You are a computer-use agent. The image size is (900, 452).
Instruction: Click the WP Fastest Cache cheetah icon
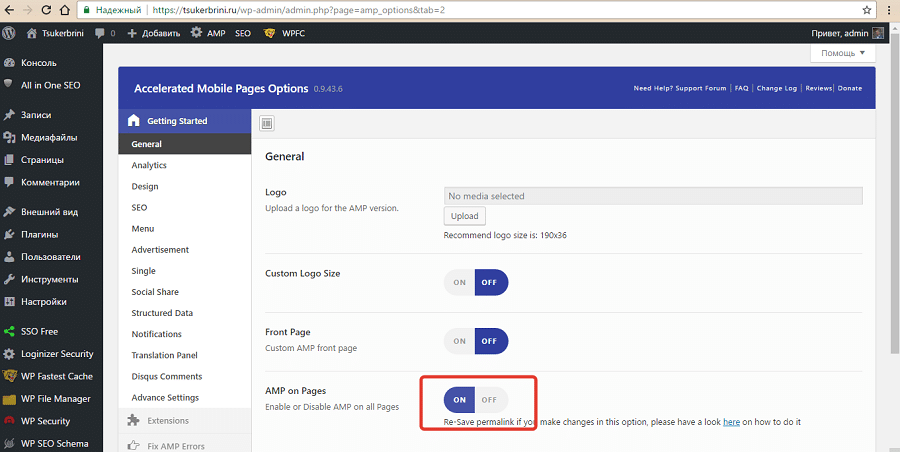point(9,376)
